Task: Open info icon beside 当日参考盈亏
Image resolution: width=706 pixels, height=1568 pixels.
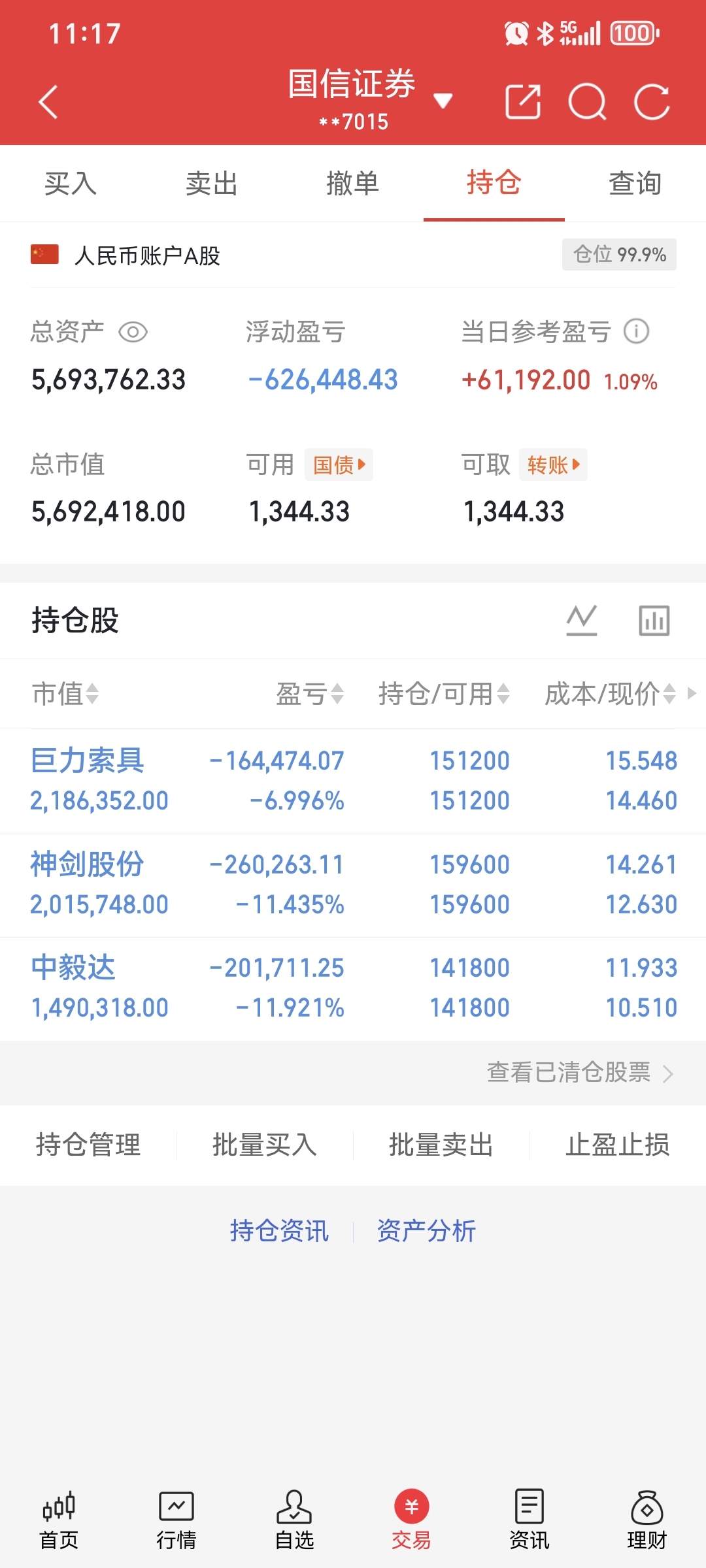Action: 636,331
